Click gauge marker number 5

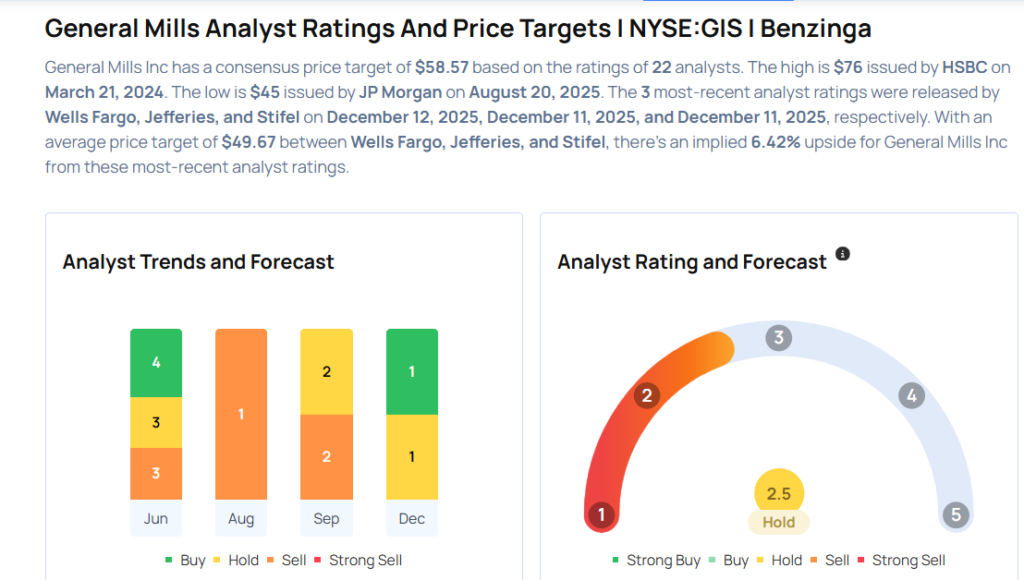(x=955, y=516)
